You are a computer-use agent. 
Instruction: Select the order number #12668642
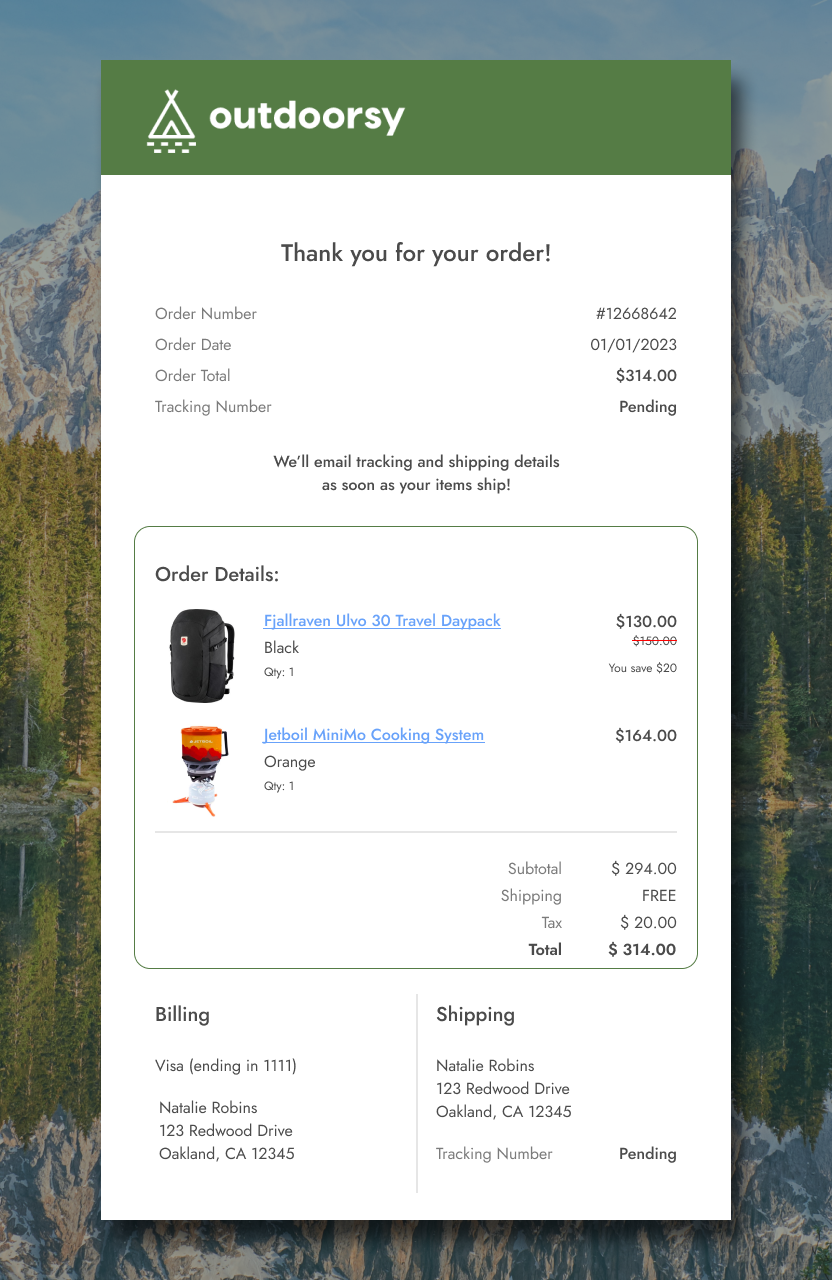[637, 313]
